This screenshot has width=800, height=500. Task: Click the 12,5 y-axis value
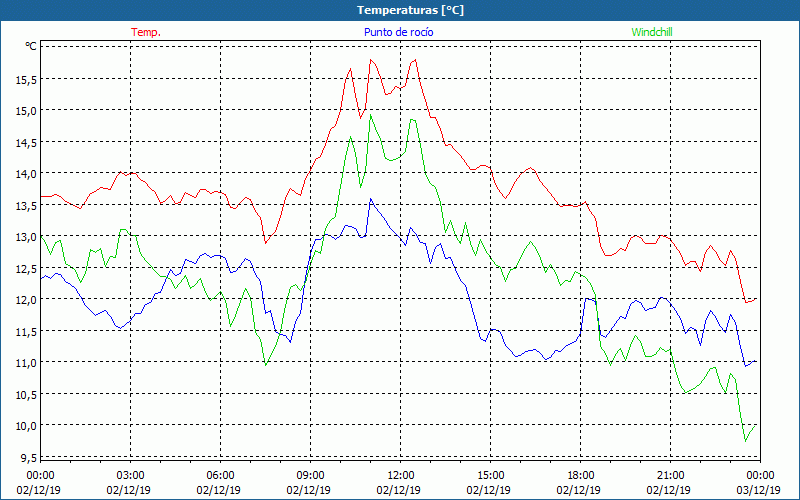click(x=26, y=269)
